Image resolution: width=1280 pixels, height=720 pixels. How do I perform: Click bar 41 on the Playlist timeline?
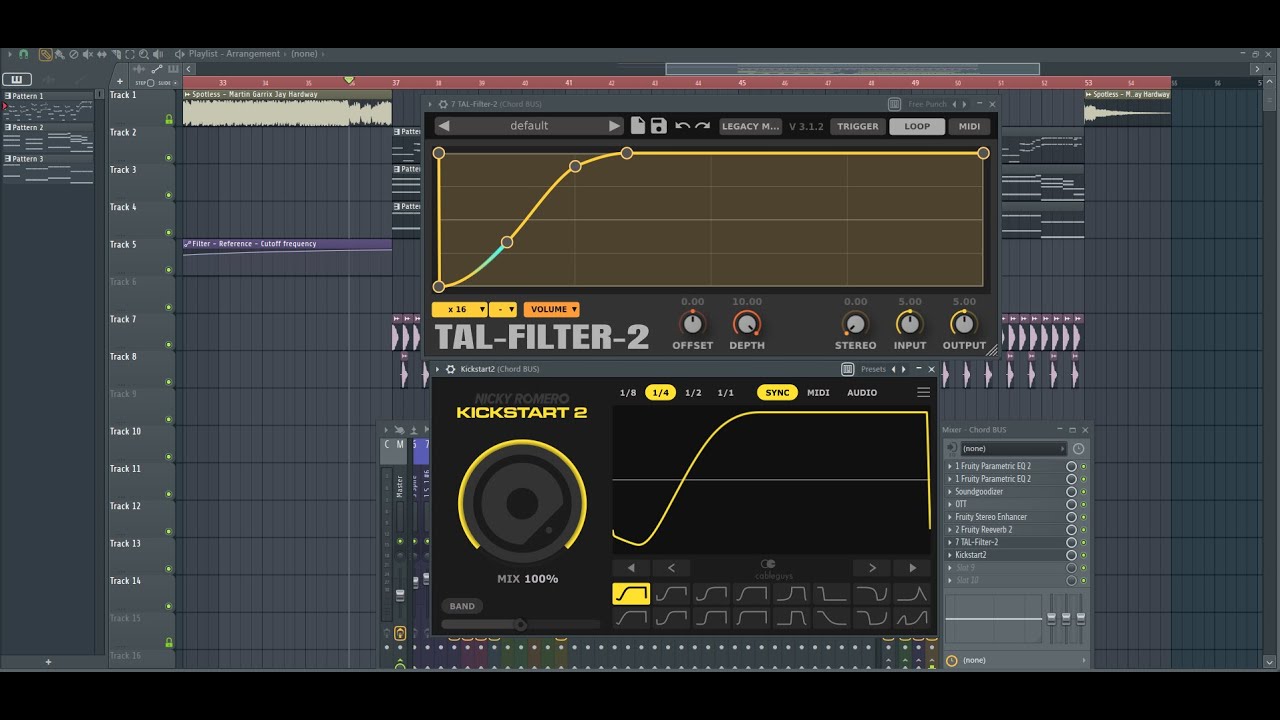569,82
